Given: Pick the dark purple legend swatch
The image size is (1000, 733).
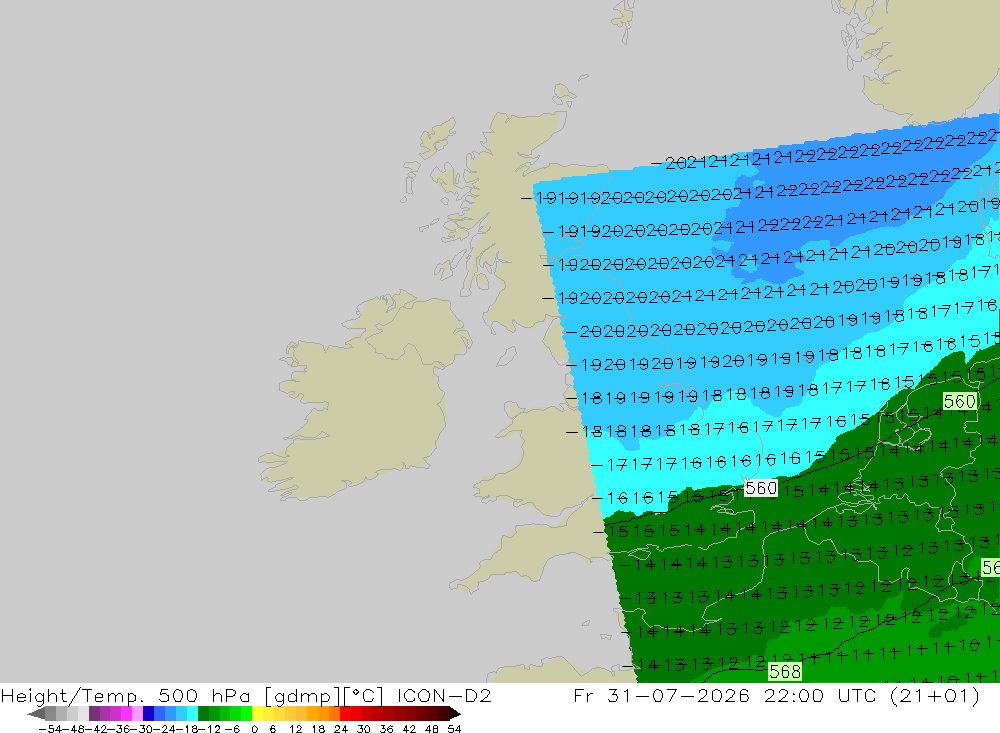Looking at the screenshot, I should click(x=94, y=713).
